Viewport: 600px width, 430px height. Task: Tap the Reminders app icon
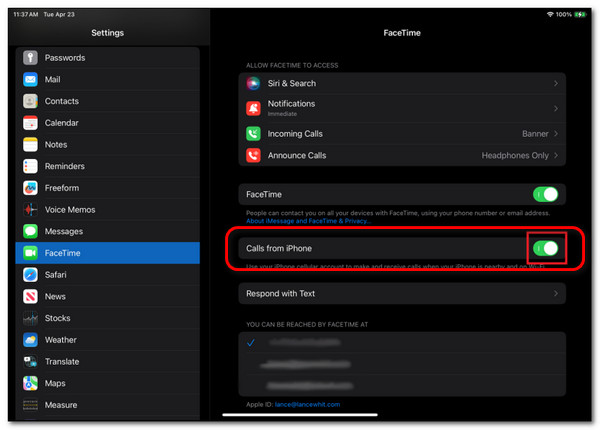tap(30, 166)
